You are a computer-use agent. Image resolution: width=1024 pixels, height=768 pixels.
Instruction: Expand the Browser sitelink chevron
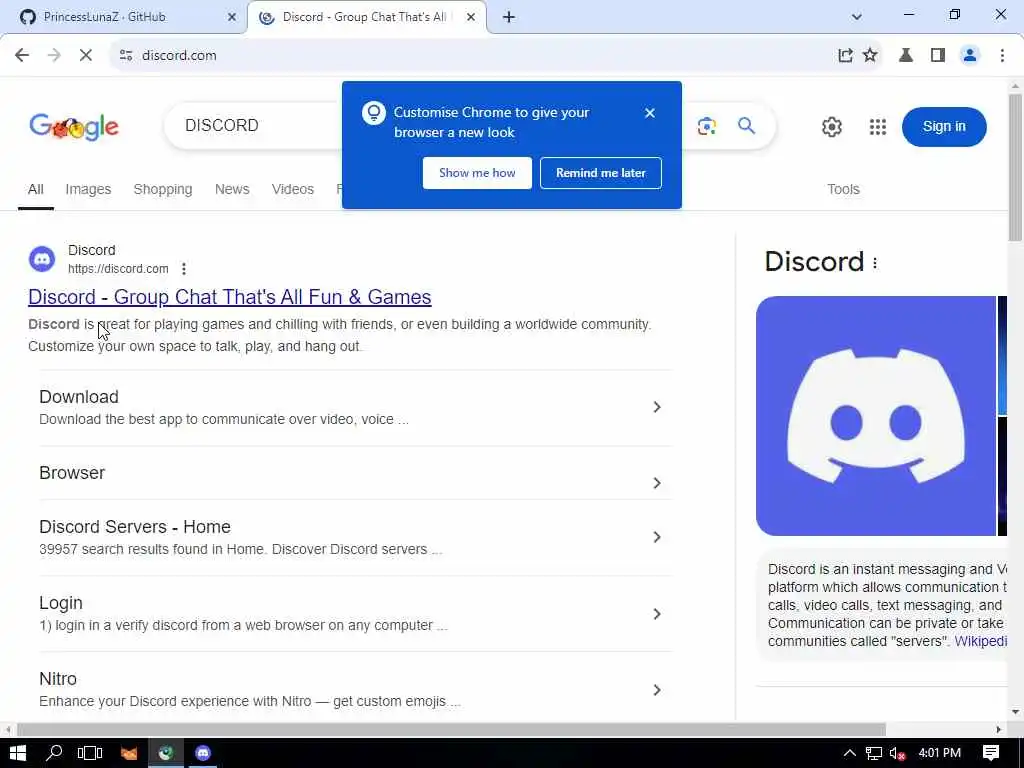[657, 483]
